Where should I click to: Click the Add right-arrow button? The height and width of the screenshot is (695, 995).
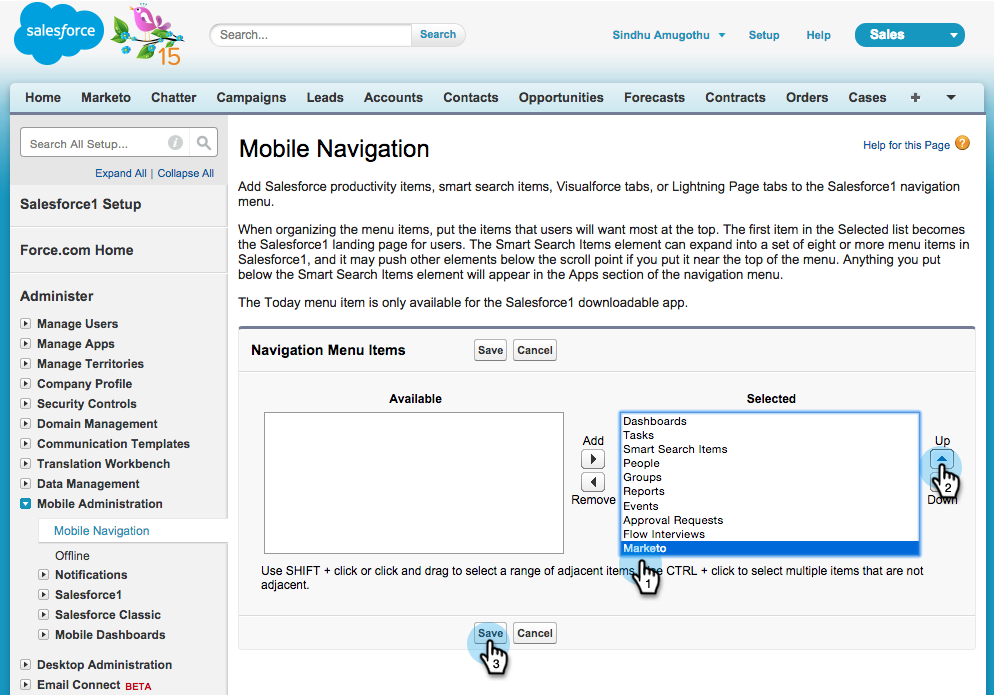pyautogui.click(x=593, y=459)
